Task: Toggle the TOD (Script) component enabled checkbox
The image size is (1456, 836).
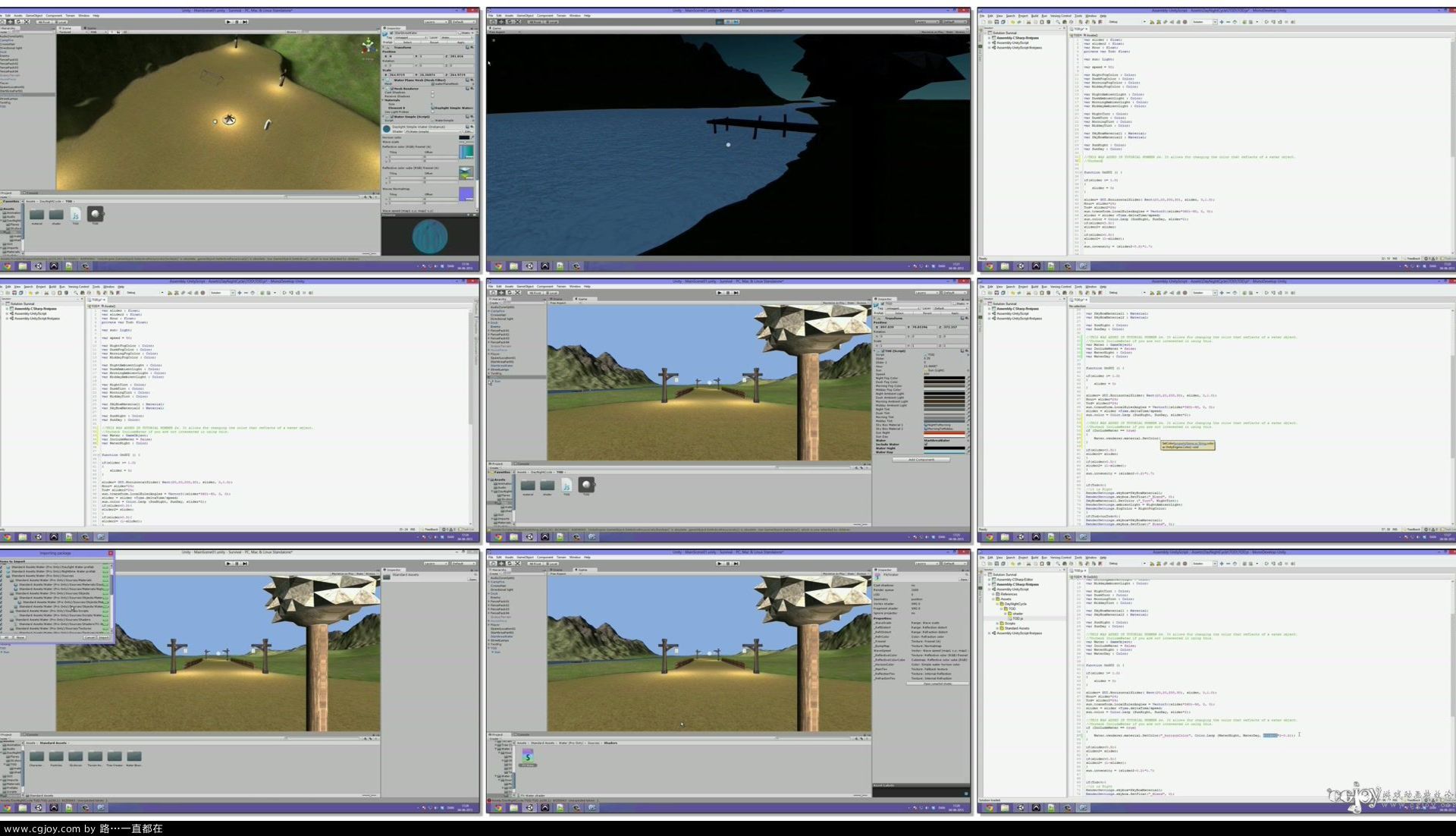Action: tap(883, 350)
